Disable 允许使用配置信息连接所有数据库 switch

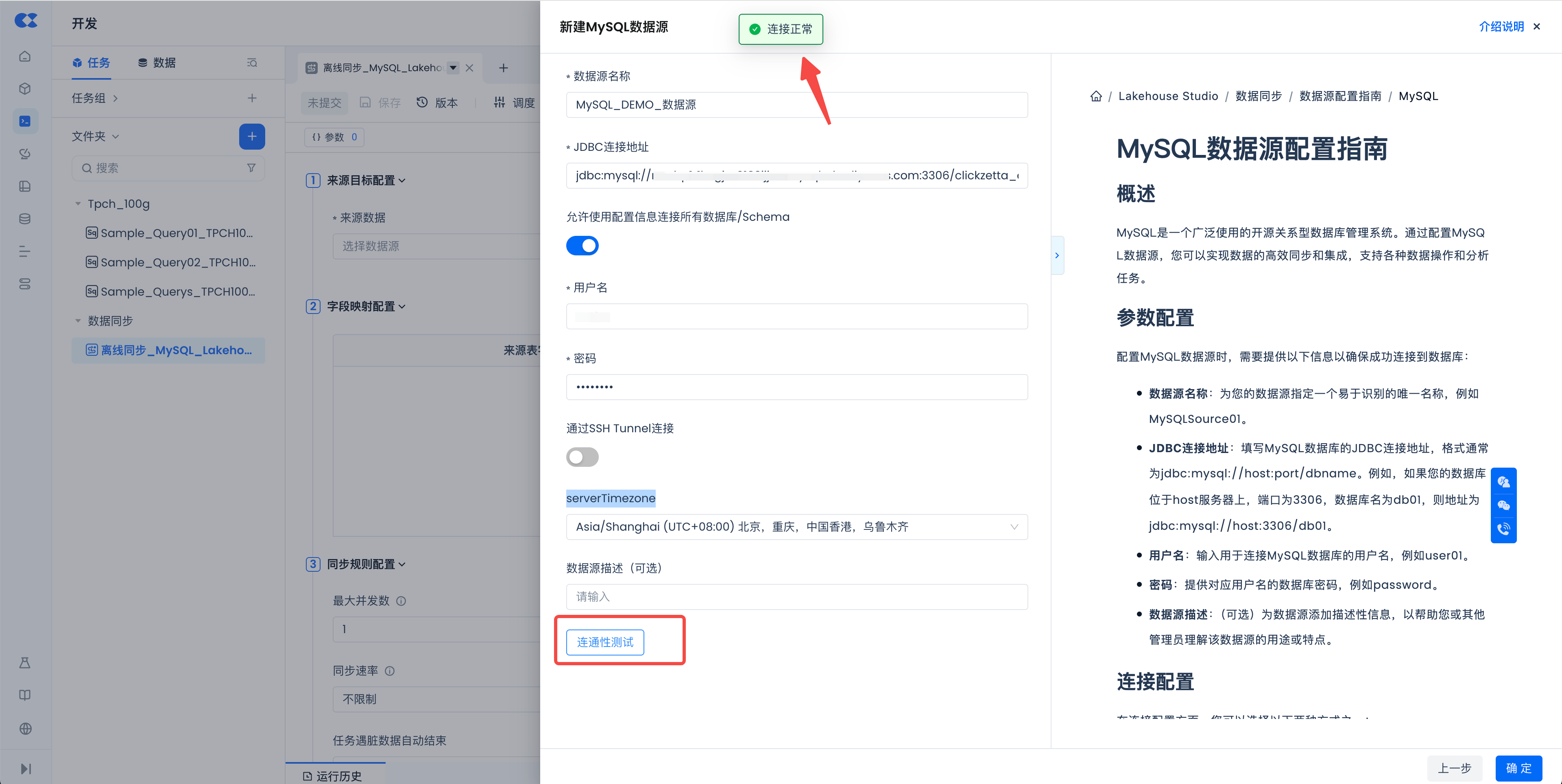(x=582, y=246)
